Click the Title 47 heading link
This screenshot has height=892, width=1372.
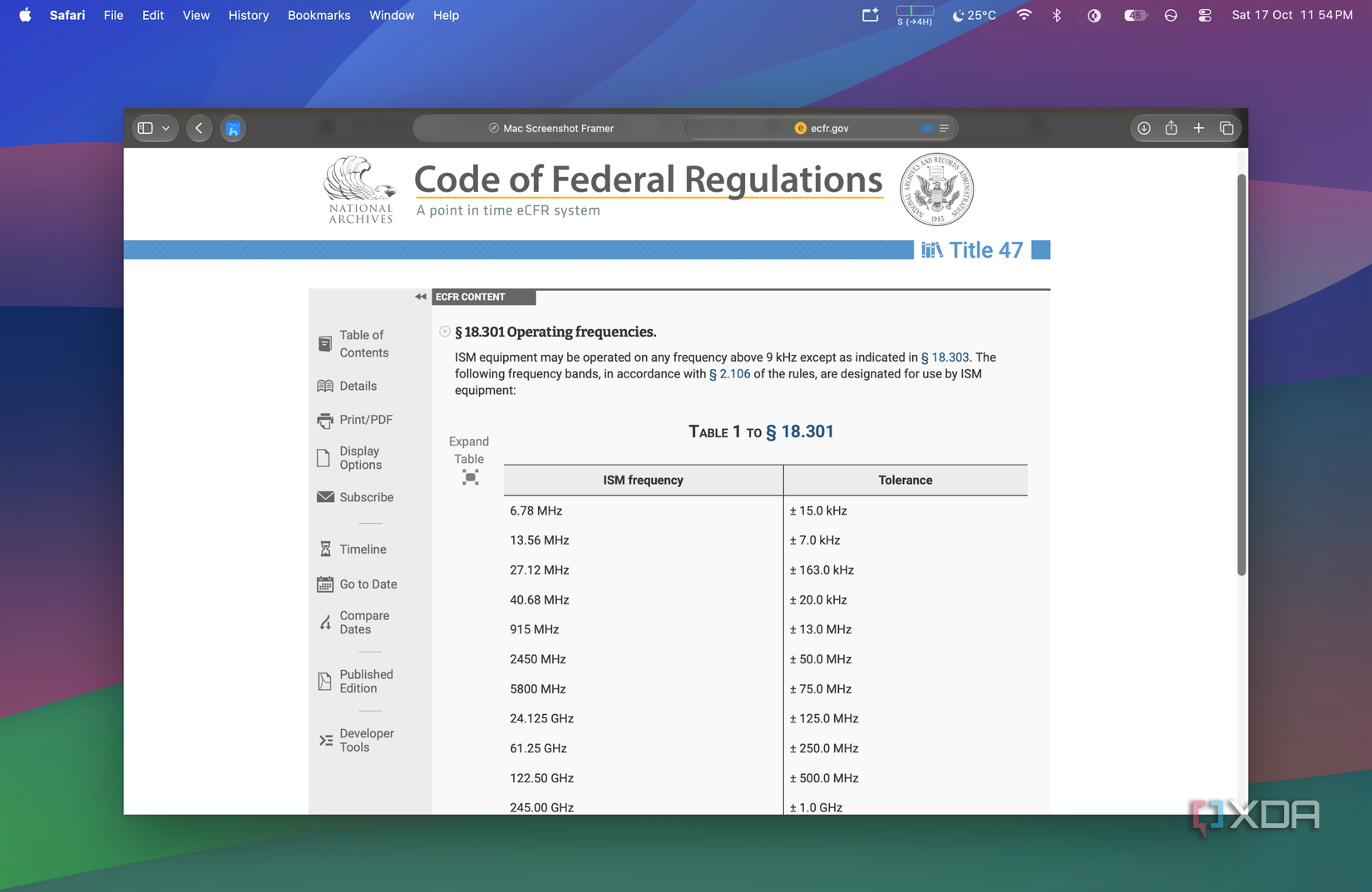pyautogui.click(x=973, y=250)
